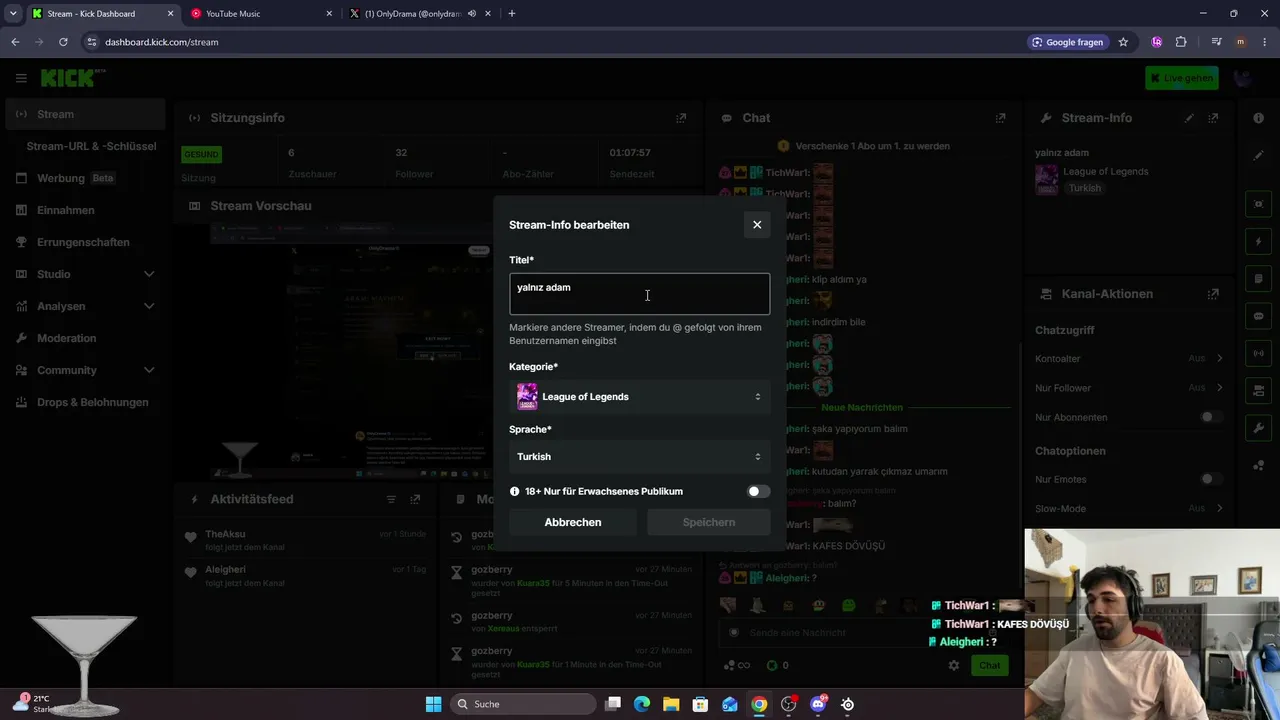1280x720 pixels.
Task: Click the chat bubble icon in right rail
Action: tap(1258, 316)
